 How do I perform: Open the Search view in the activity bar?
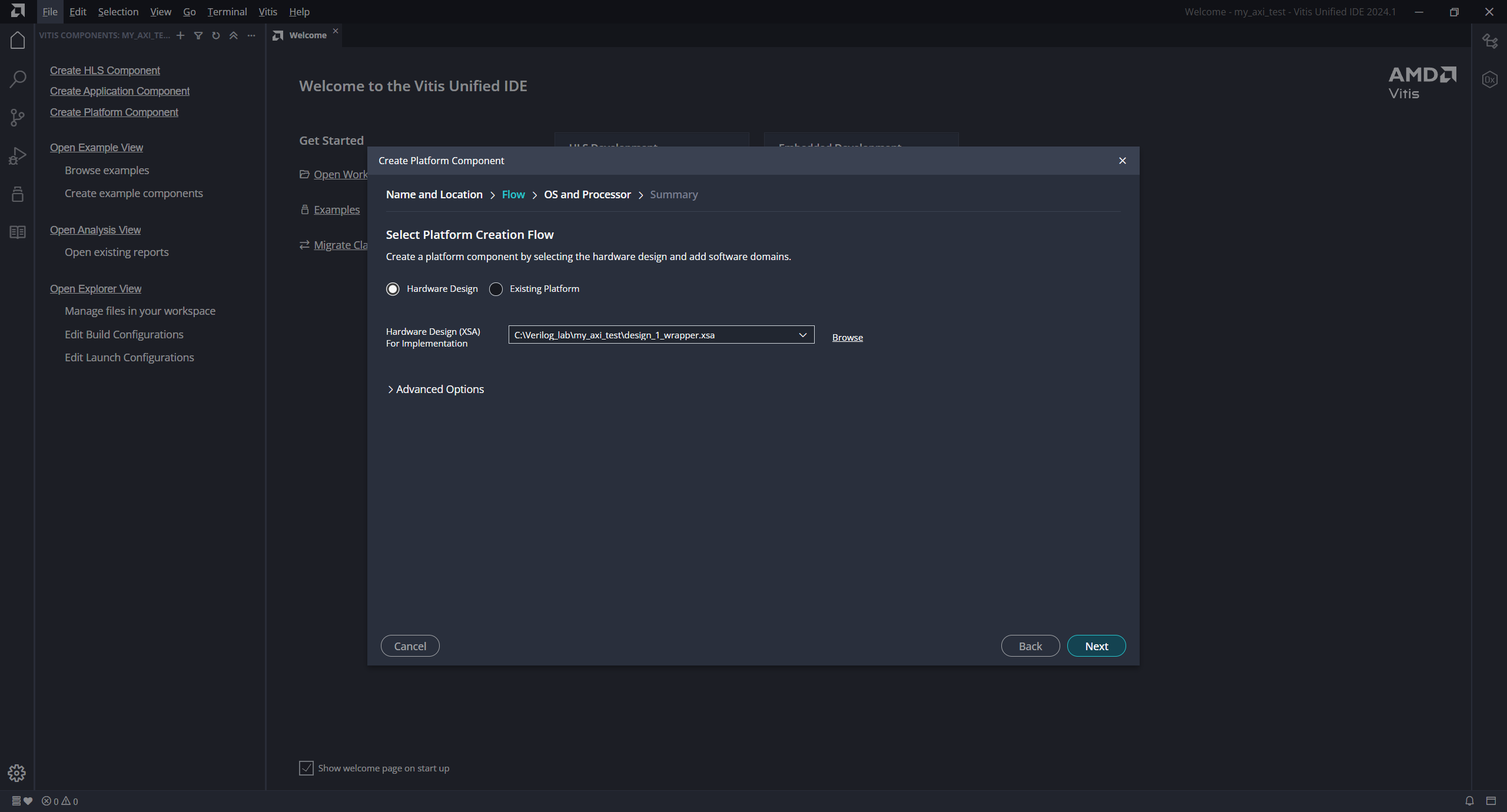[x=18, y=79]
